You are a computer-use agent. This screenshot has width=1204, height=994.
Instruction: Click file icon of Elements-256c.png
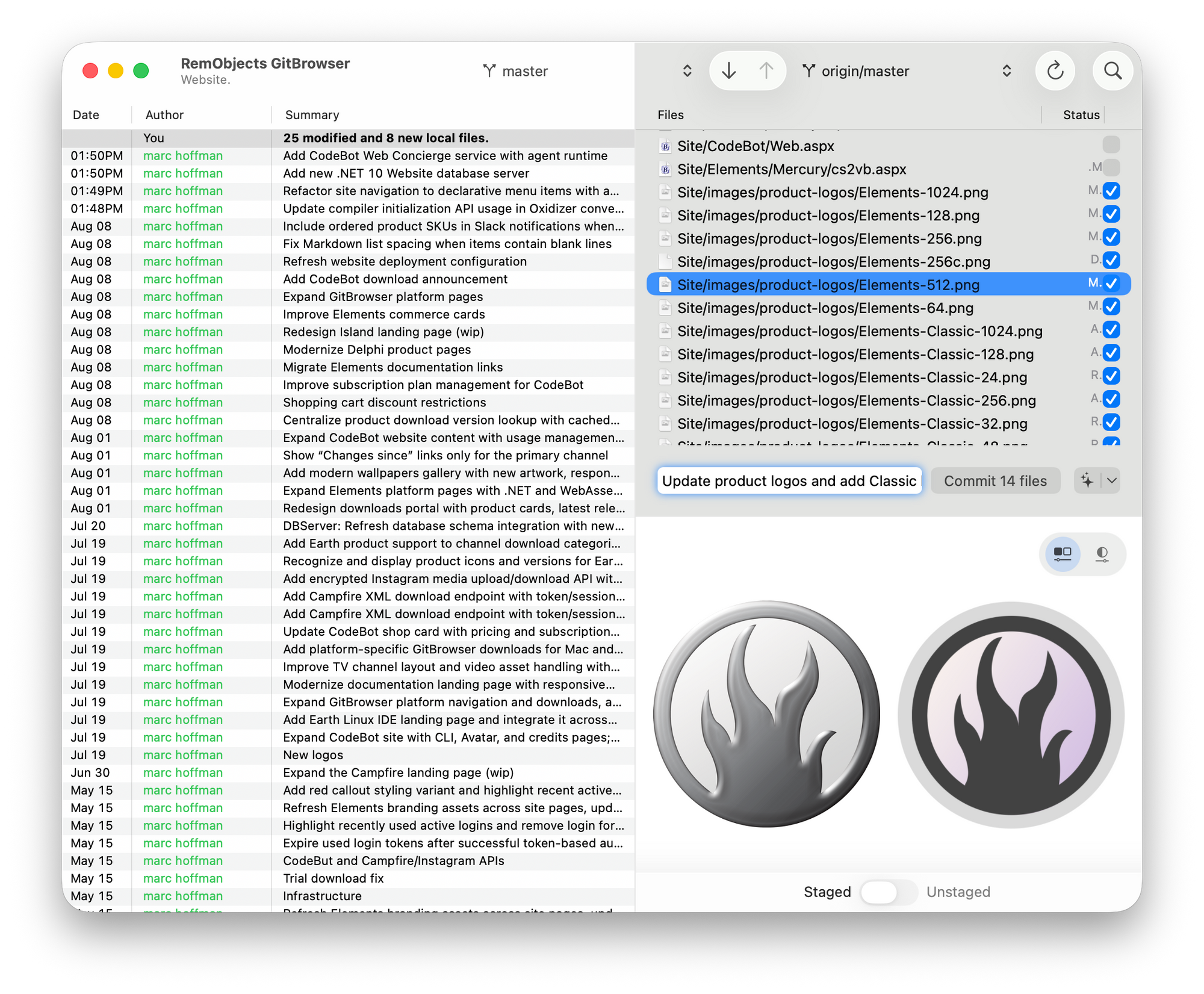coord(665,262)
